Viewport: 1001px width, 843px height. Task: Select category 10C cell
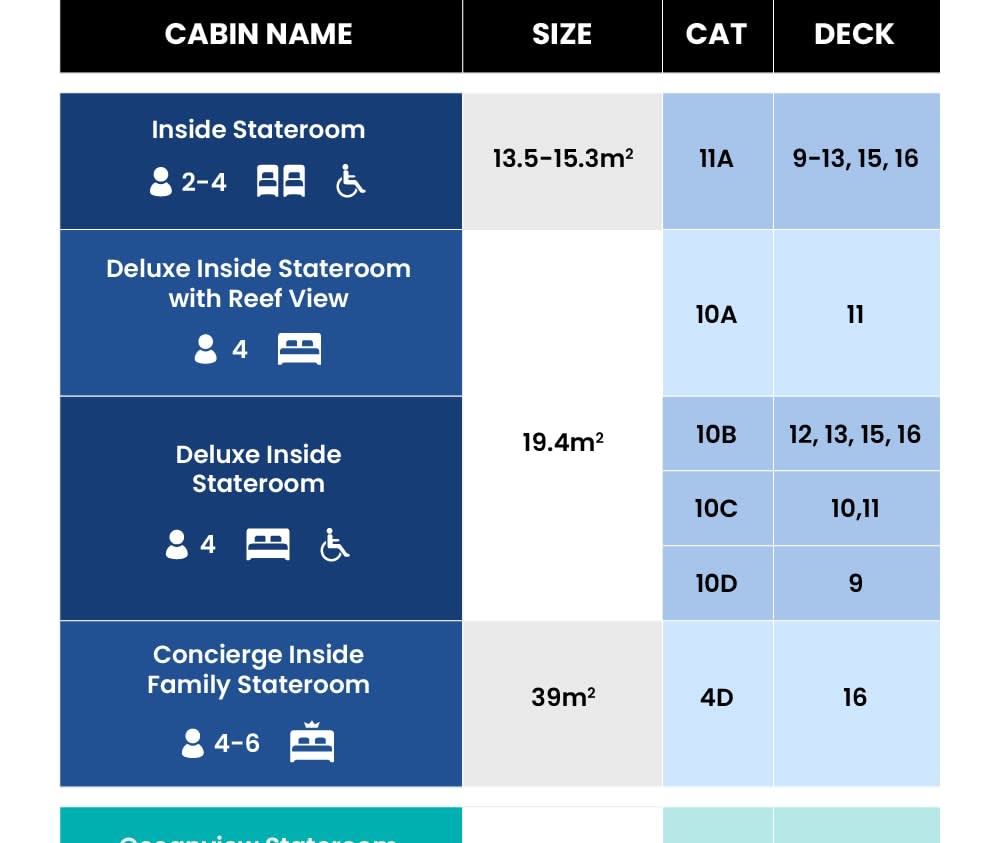click(716, 509)
